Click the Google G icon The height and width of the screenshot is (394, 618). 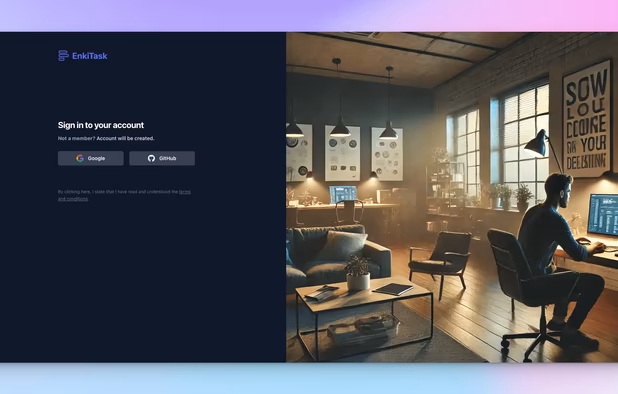(80, 158)
